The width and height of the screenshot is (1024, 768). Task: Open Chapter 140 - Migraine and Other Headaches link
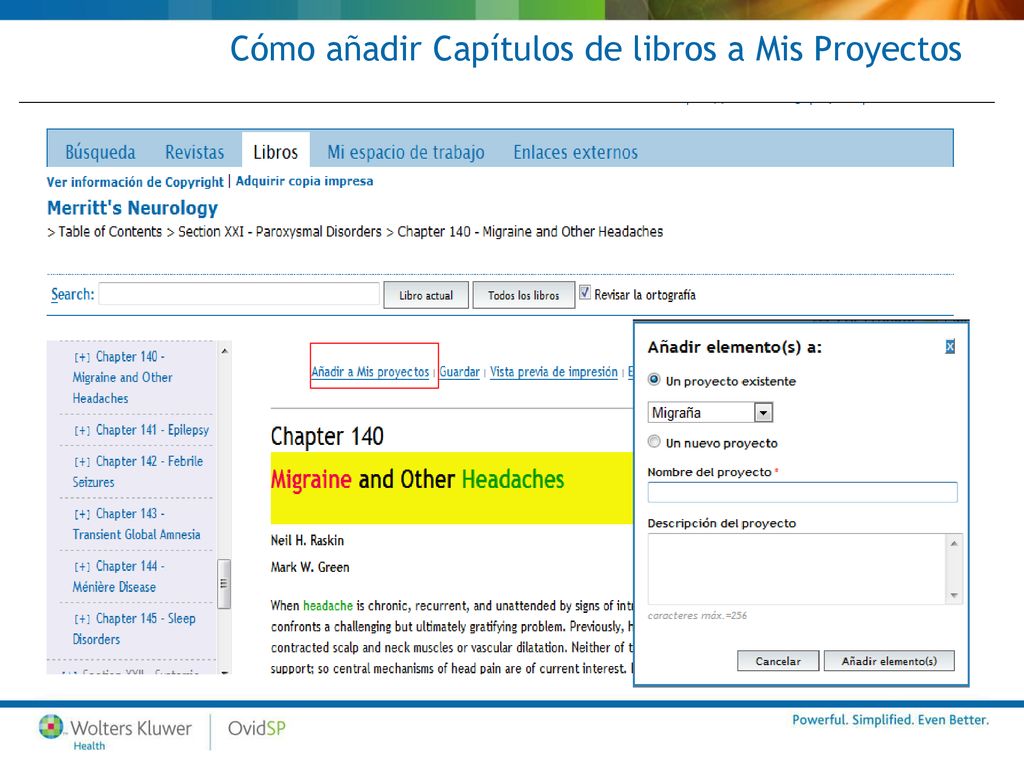point(122,377)
